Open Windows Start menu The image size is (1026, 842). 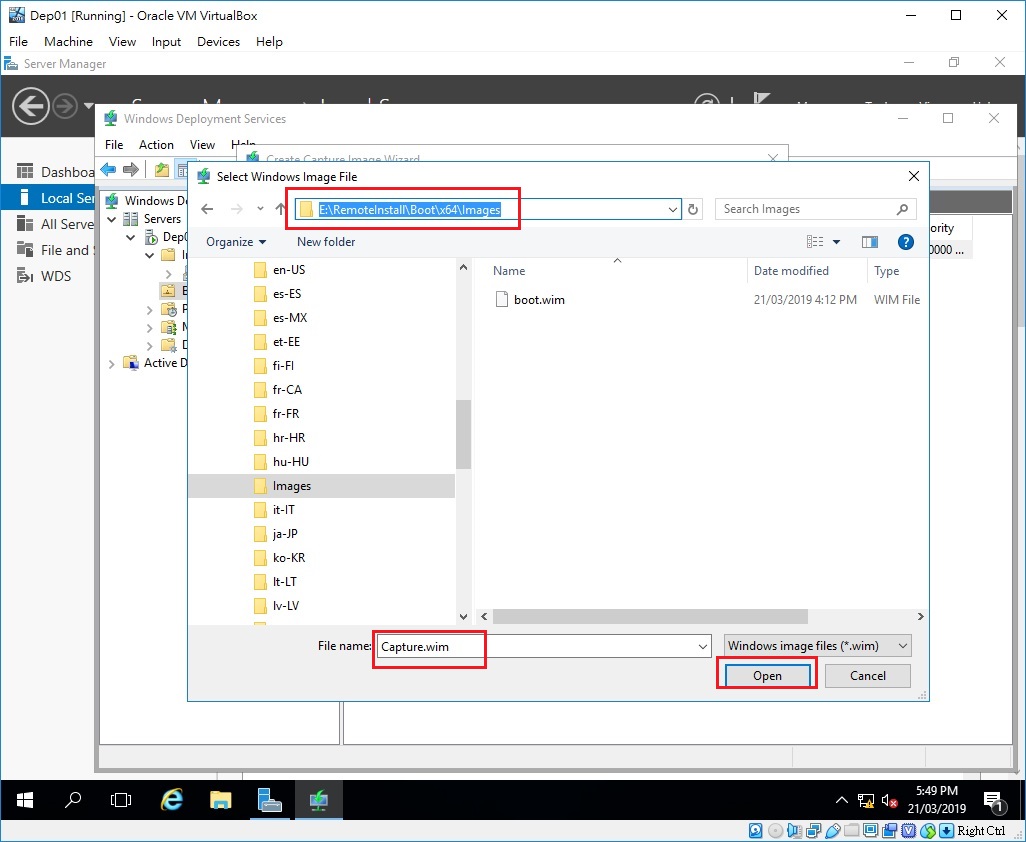coord(25,799)
